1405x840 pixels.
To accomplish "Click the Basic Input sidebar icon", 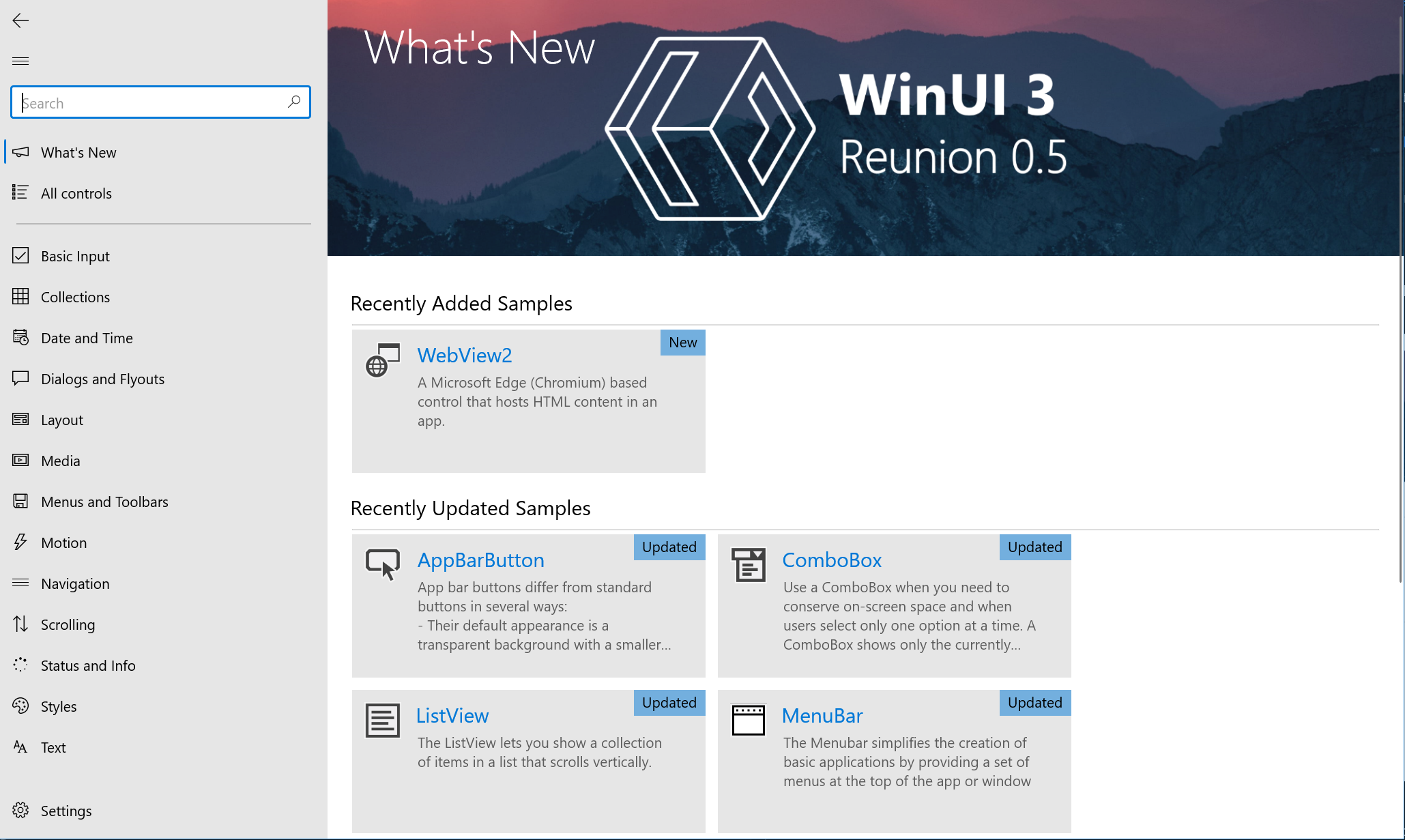I will [20, 255].
